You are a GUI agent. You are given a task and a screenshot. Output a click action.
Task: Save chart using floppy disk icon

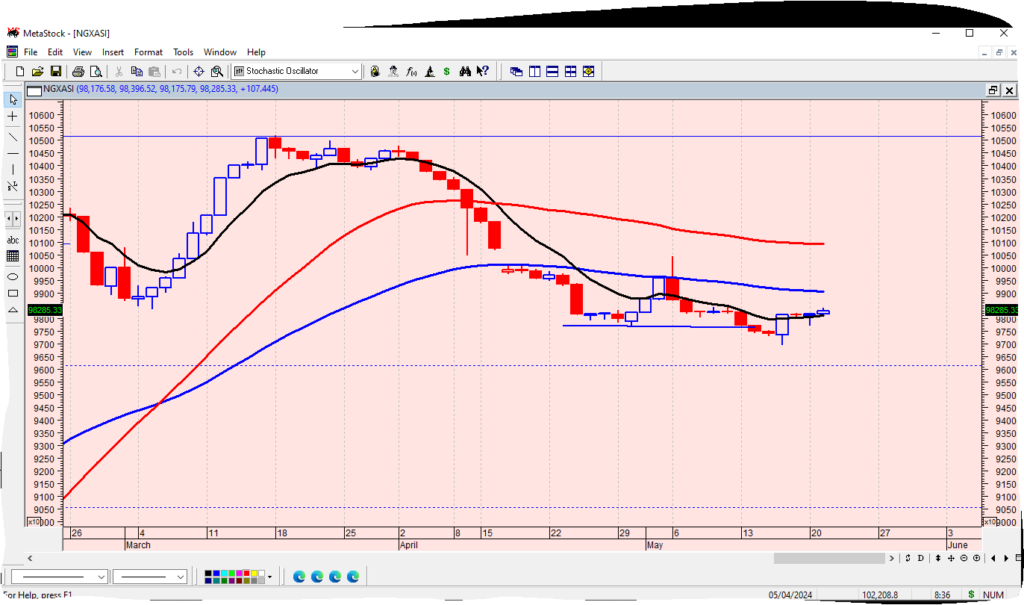click(x=56, y=71)
